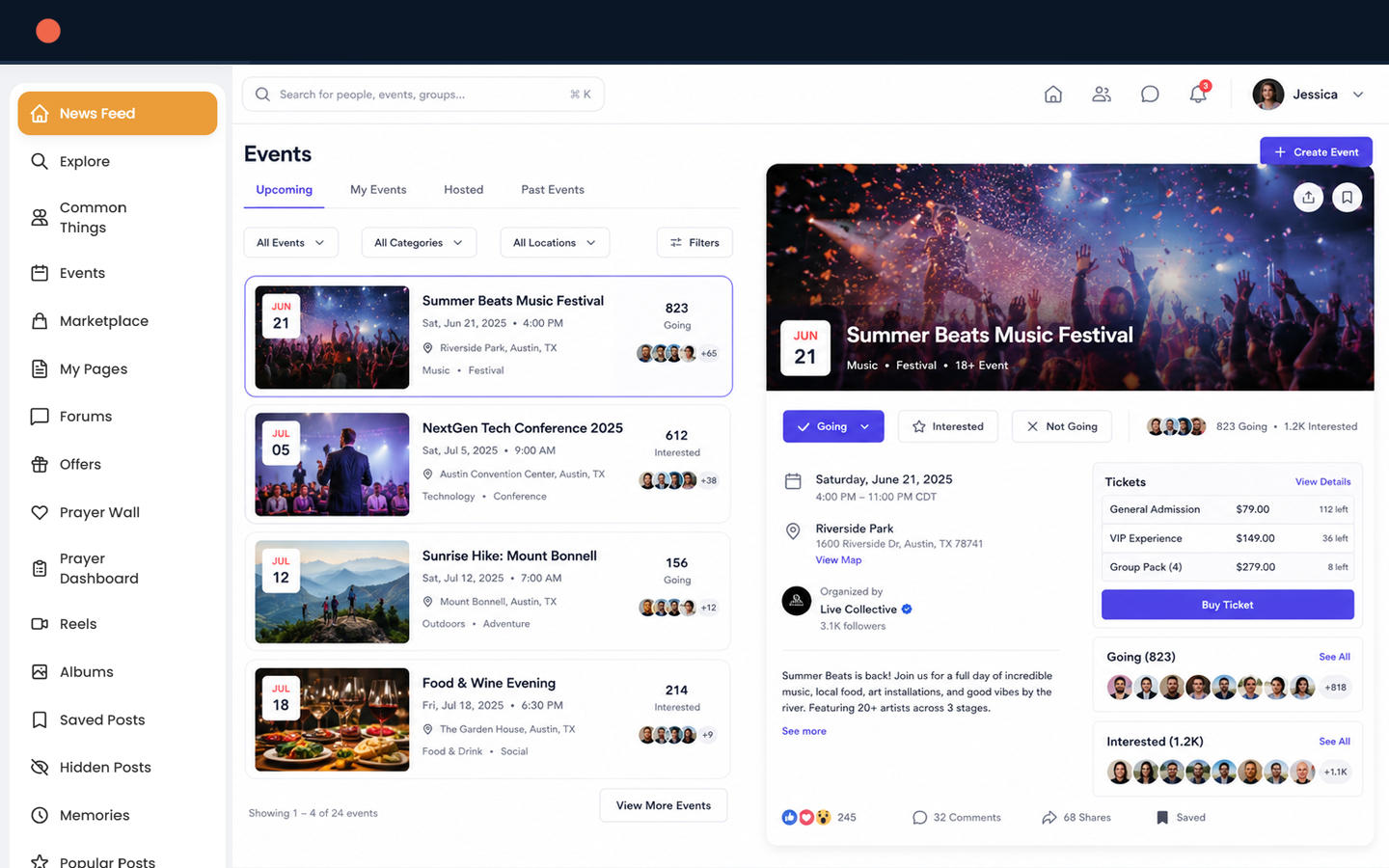
Task: Click the Live Collective organizer avatar
Action: 797,601
